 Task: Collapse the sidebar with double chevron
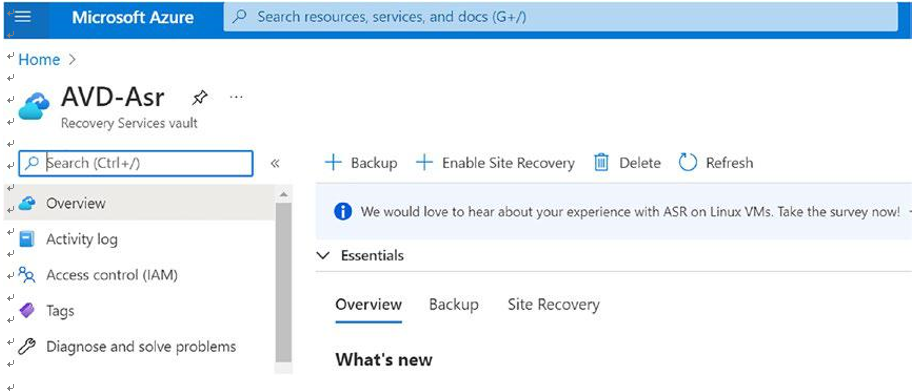(x=275, y=164)
